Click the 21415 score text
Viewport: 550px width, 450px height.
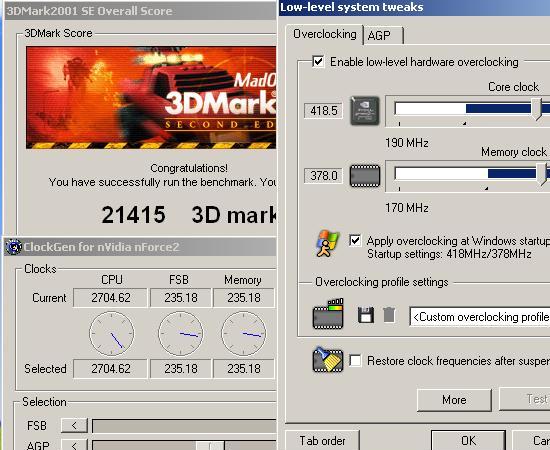point(133,215)
